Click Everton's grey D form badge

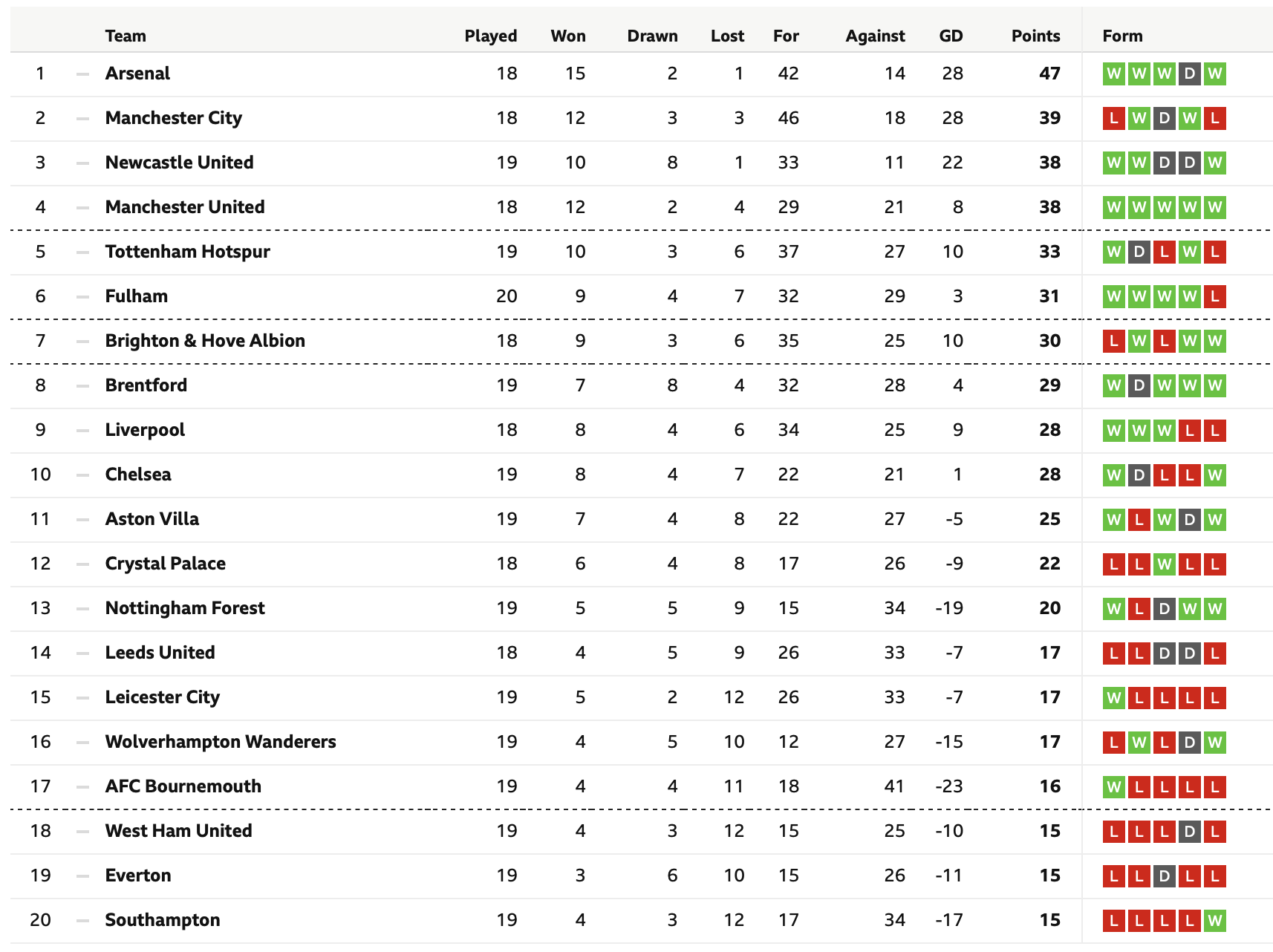click(1164, 876)
